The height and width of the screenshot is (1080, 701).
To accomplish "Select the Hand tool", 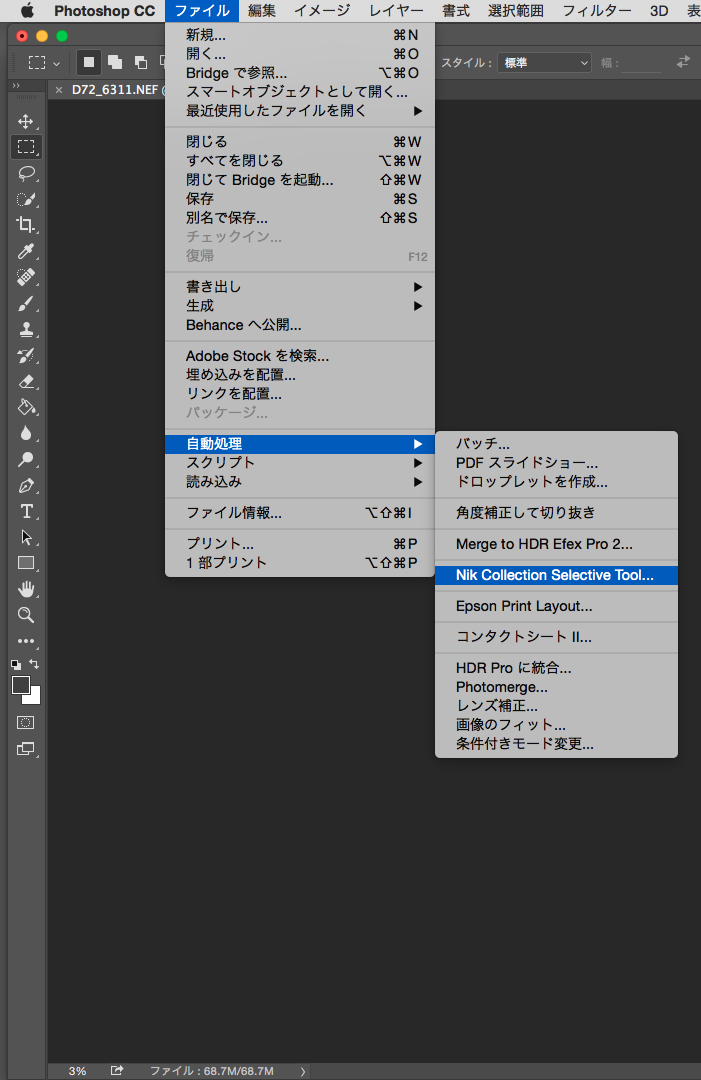I will point(25,589).
